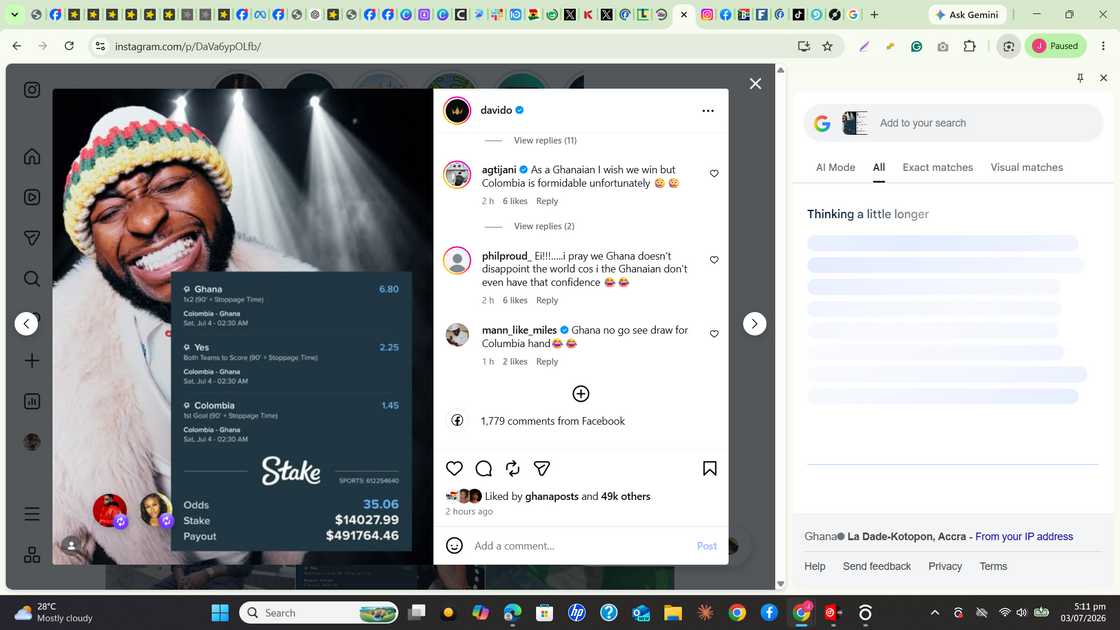Like philproud_'s comment with its heart
Screen dimensions: 1120x630
click(714, 260)
